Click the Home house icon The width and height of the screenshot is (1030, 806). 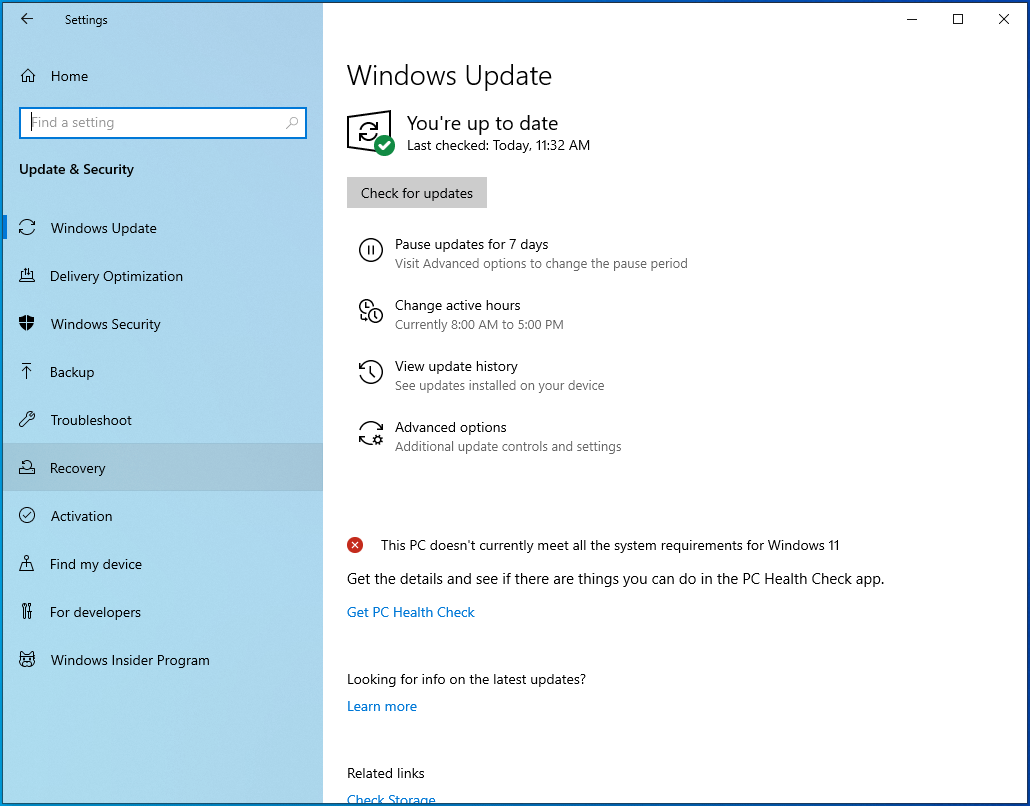(x=28, y=76)
